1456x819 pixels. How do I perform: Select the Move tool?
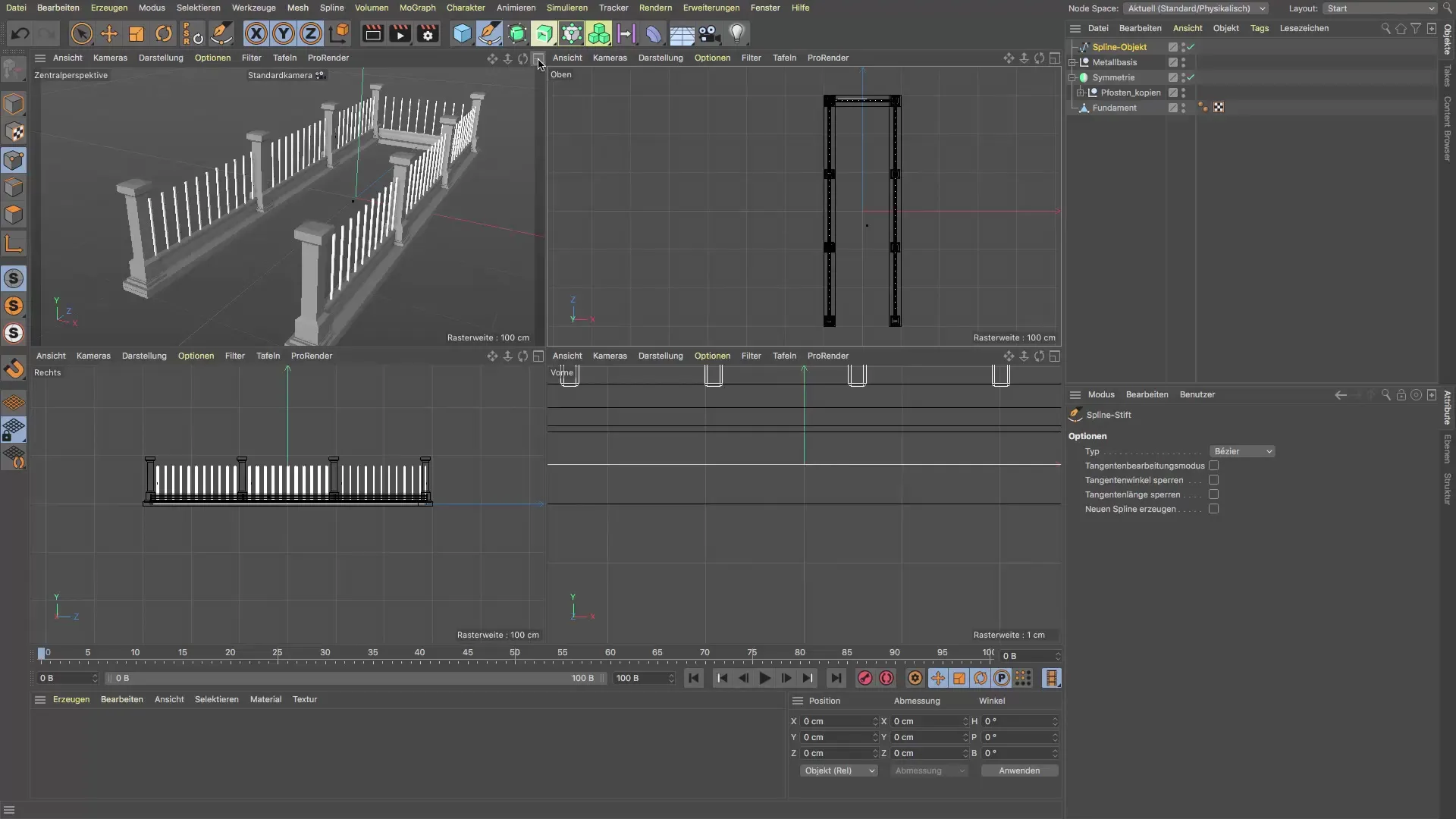[109, 33]
